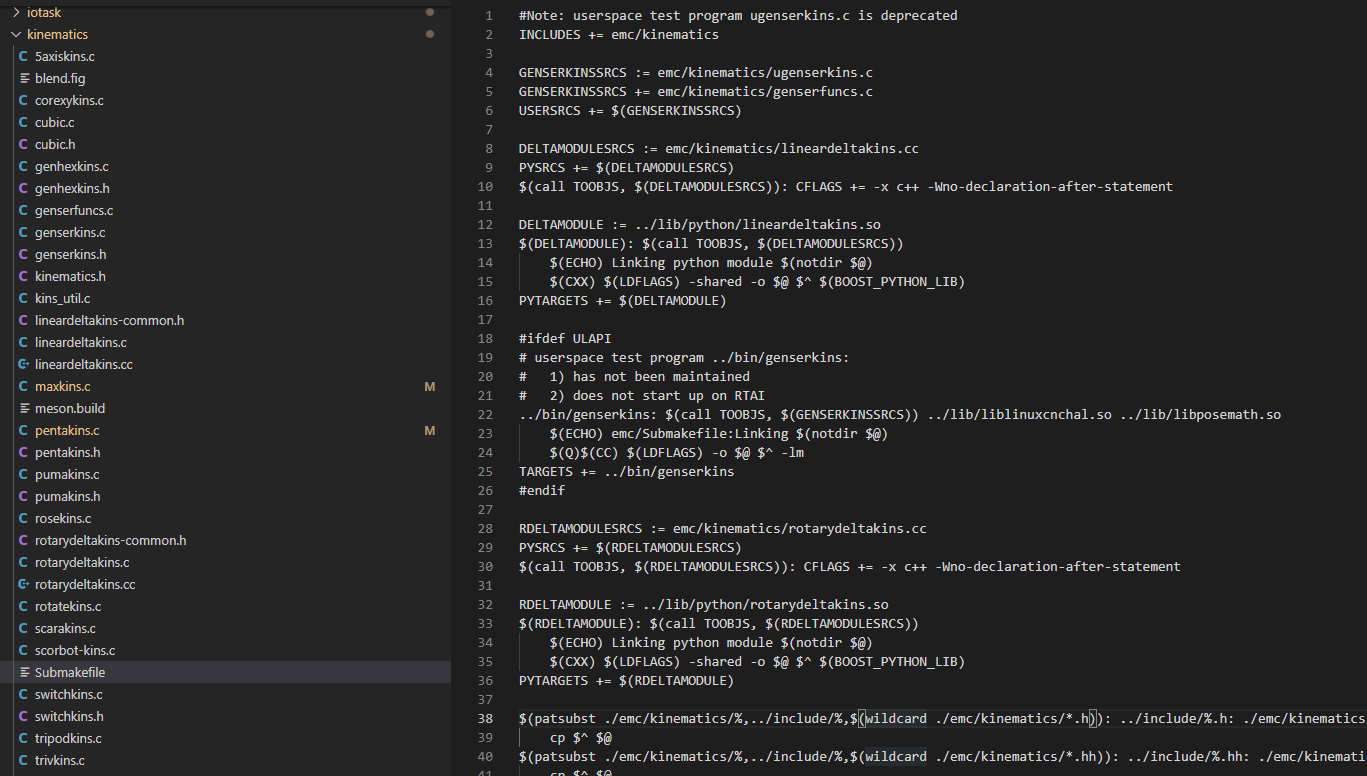The image size is (1367, 776).
Task: Open lineardeltakins.cc C++ file
Action: [84, 364]
